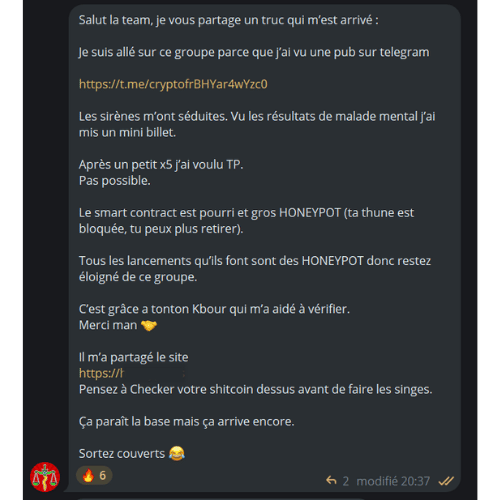Open the partially hidden https link
This screenshot has width=500, height=500.
coord(101,373)
